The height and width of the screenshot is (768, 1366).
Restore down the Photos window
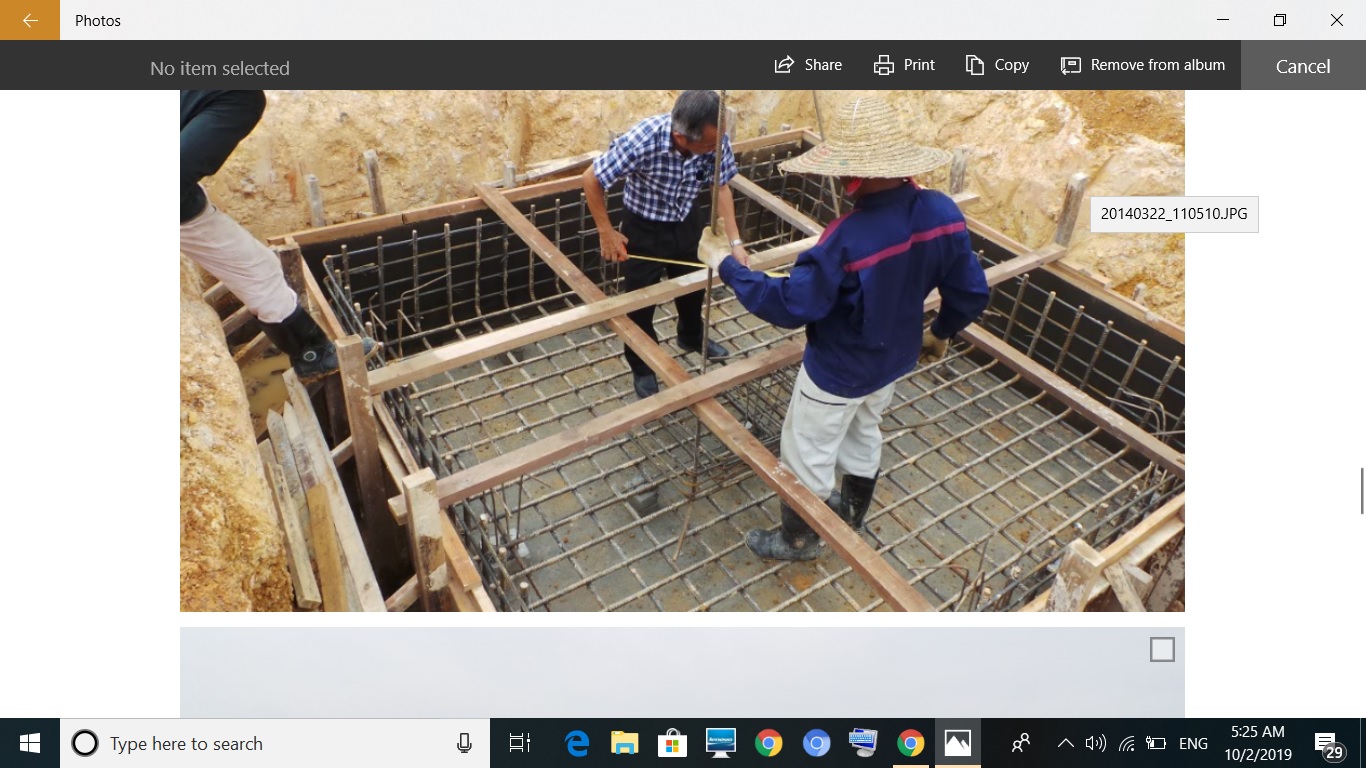tap(1280, 20)
